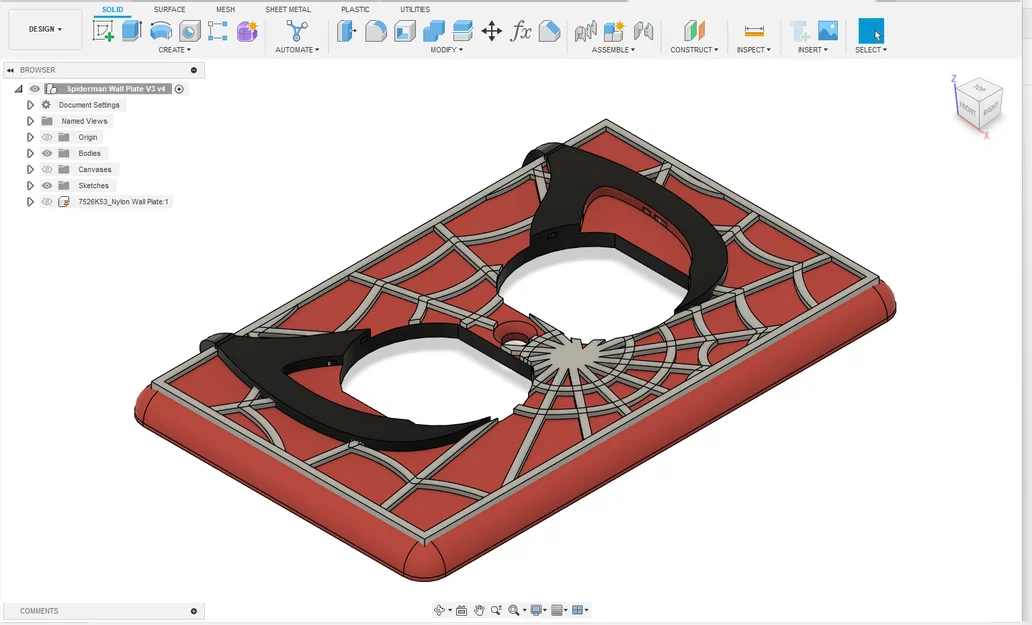The height and width of the screenshot is (625, 1032).
Task: Select the Revolve tool icon
Action: 161,30
